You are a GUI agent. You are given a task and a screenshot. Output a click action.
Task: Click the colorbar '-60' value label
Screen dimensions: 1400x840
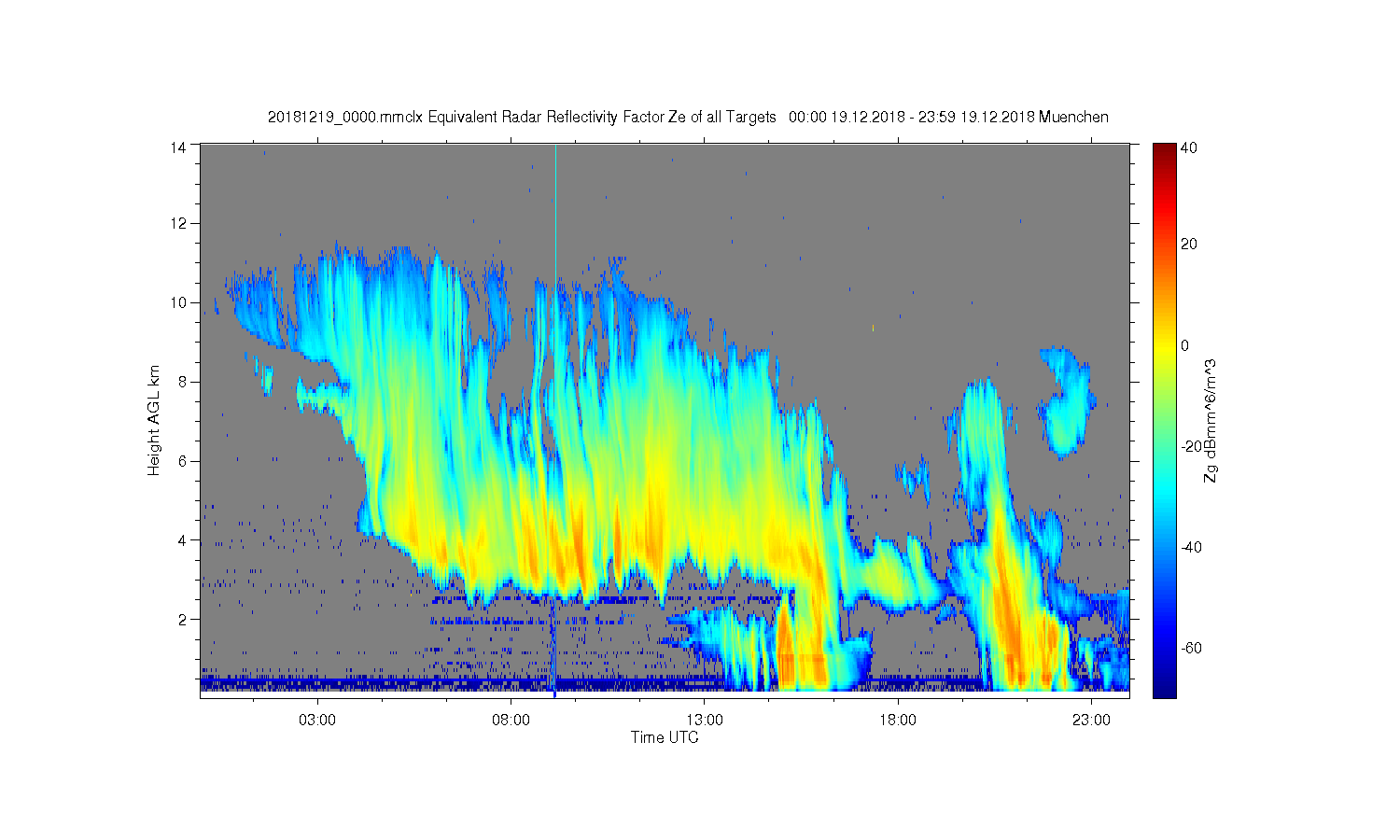click(1191, 648)
